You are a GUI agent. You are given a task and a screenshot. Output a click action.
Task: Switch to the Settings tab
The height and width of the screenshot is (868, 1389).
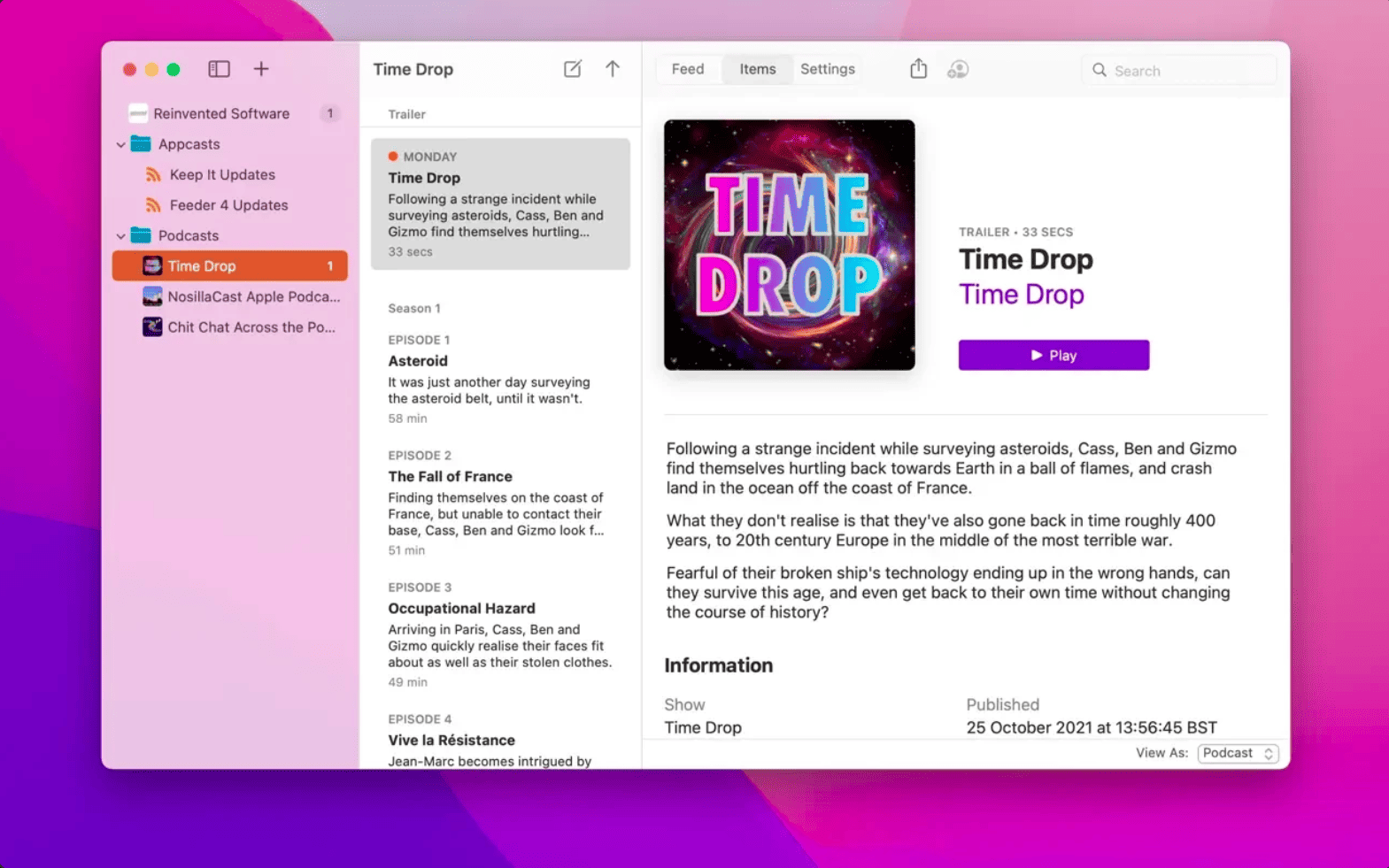coord(828,69)
